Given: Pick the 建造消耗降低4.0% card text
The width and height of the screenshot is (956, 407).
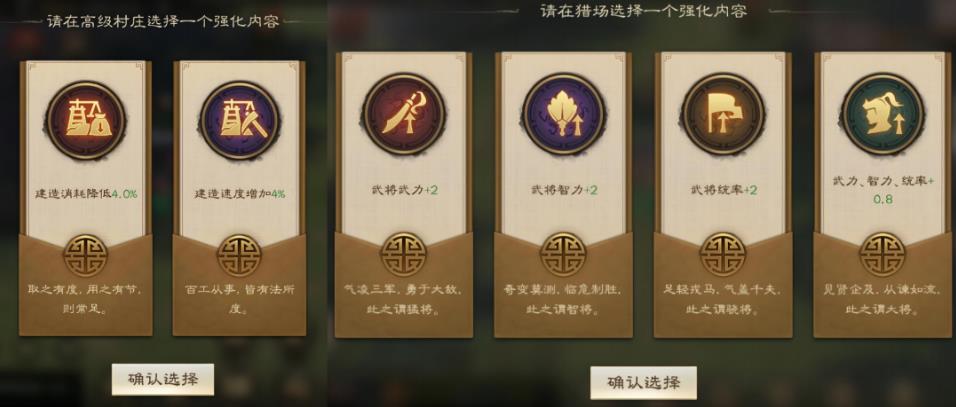Looking at the screenshot, I should tap(86, 194).
